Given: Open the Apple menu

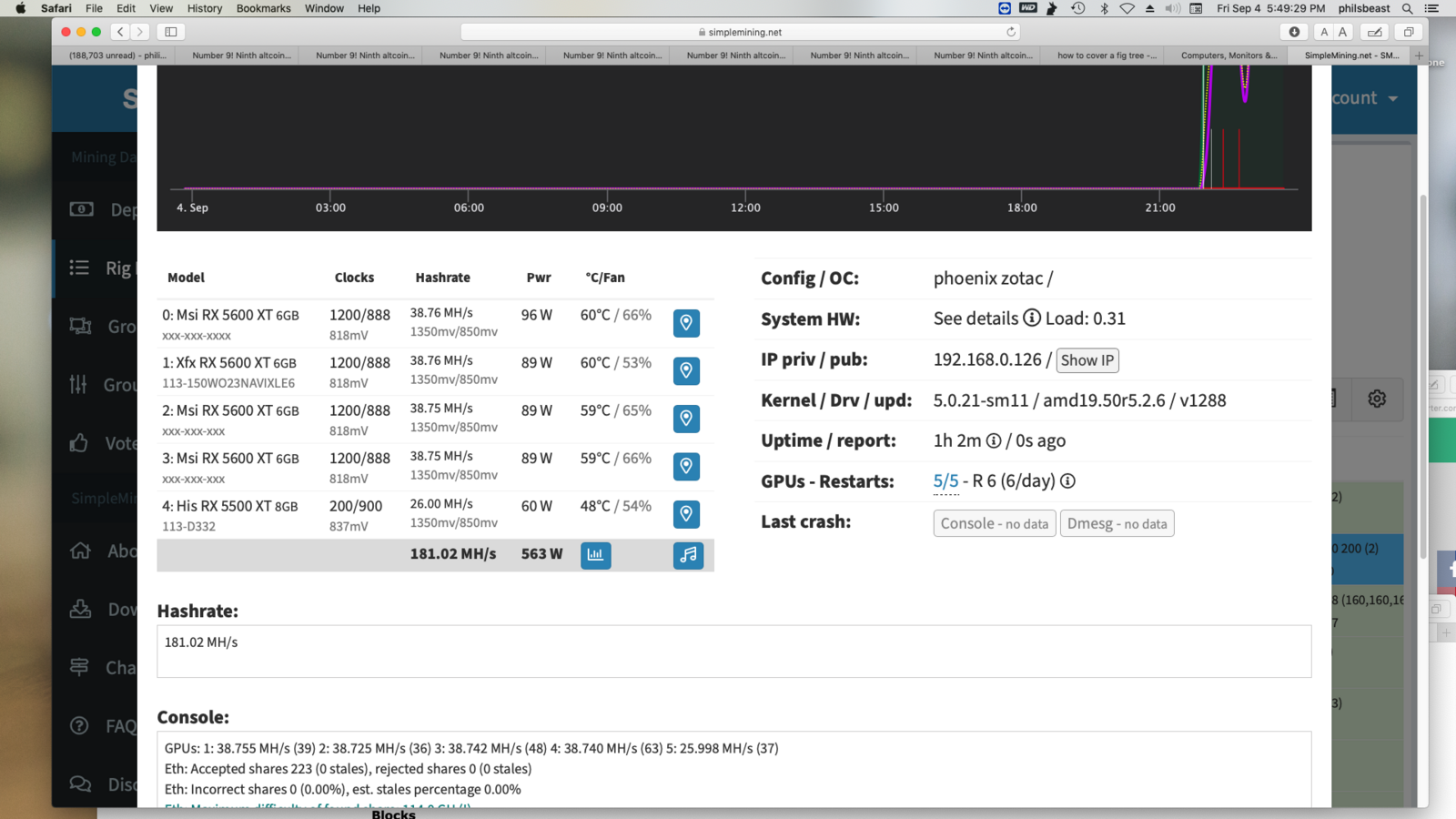Looking at the screenshot, I should tap(20, 8).
